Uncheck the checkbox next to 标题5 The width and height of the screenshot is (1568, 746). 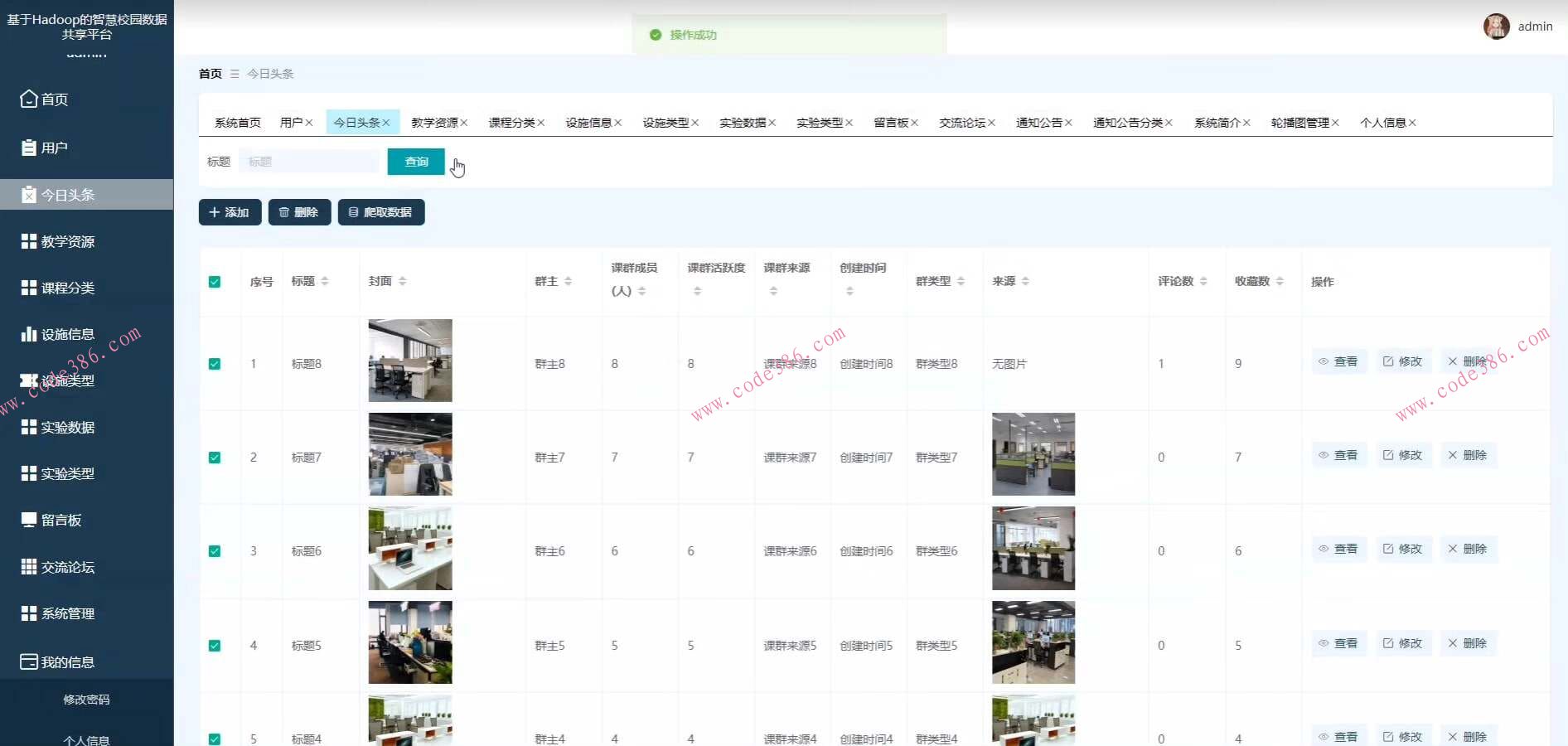215,645
